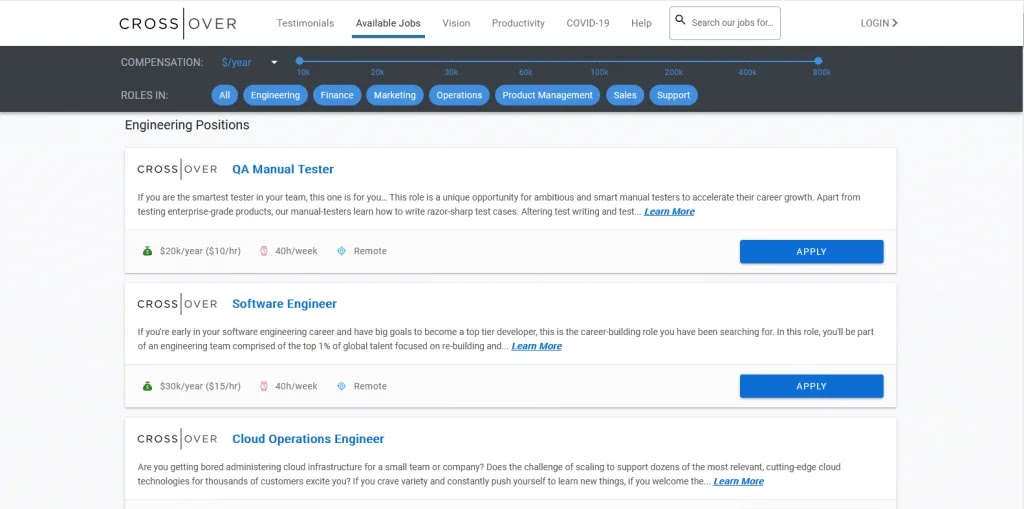This screenshot has height=509, width=1024.
Task: Toggle the Product Management roles filter
Action: click(x=547, y=95)
